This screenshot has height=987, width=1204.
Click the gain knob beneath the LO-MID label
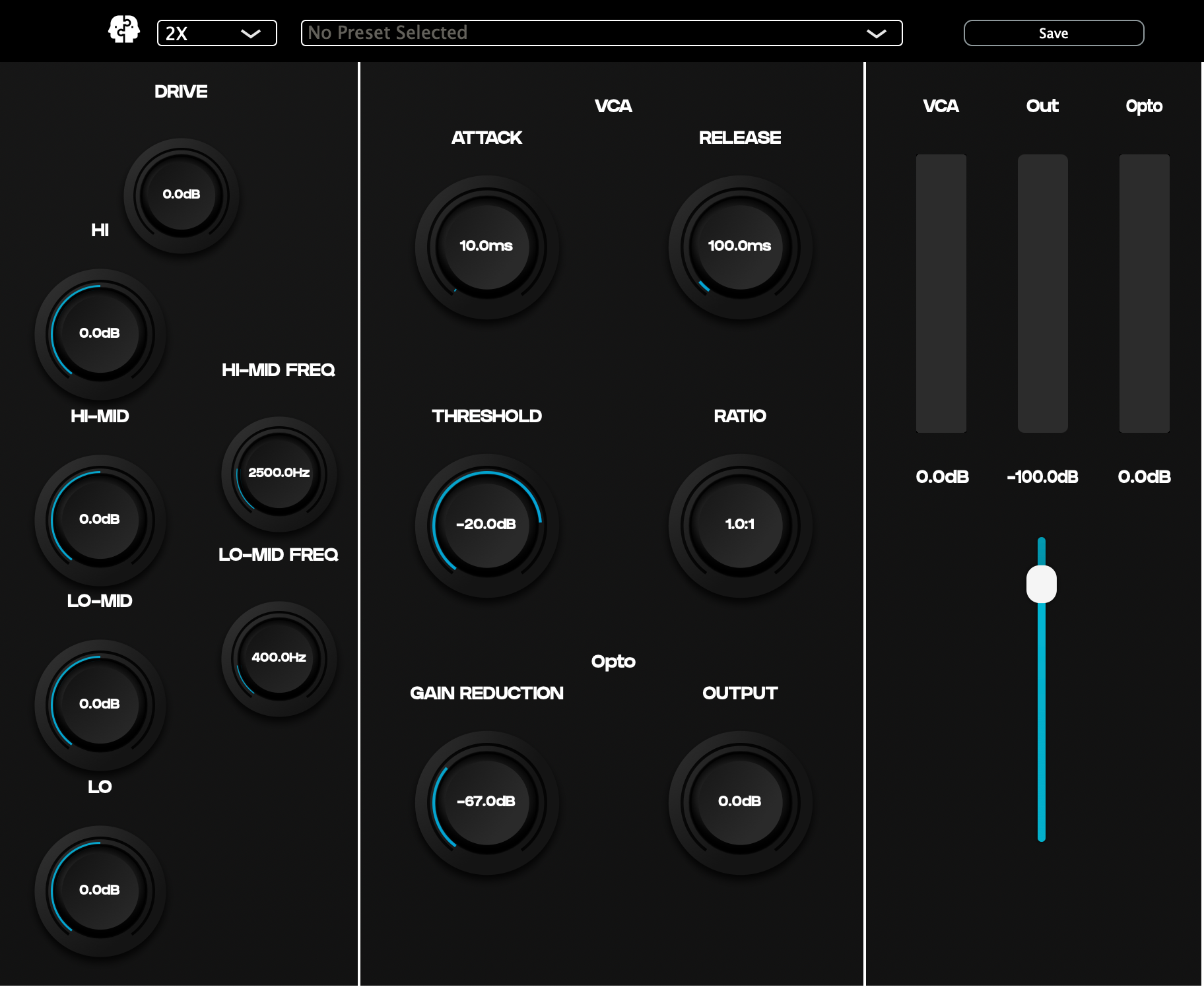(x=100, y=704)
